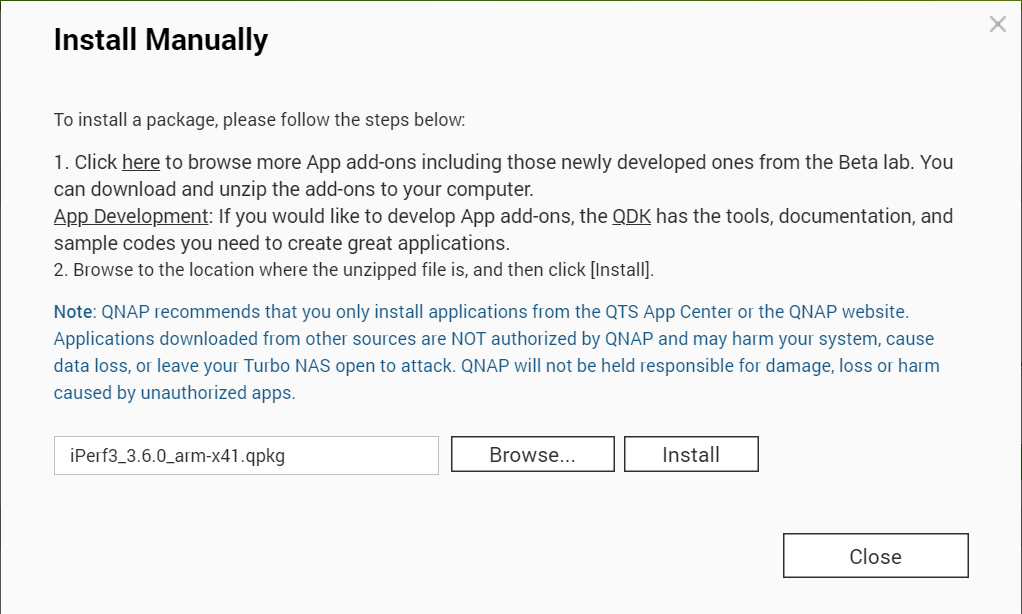Close the dialog with the X icon

pyautogui.click(x=997, y=24)
